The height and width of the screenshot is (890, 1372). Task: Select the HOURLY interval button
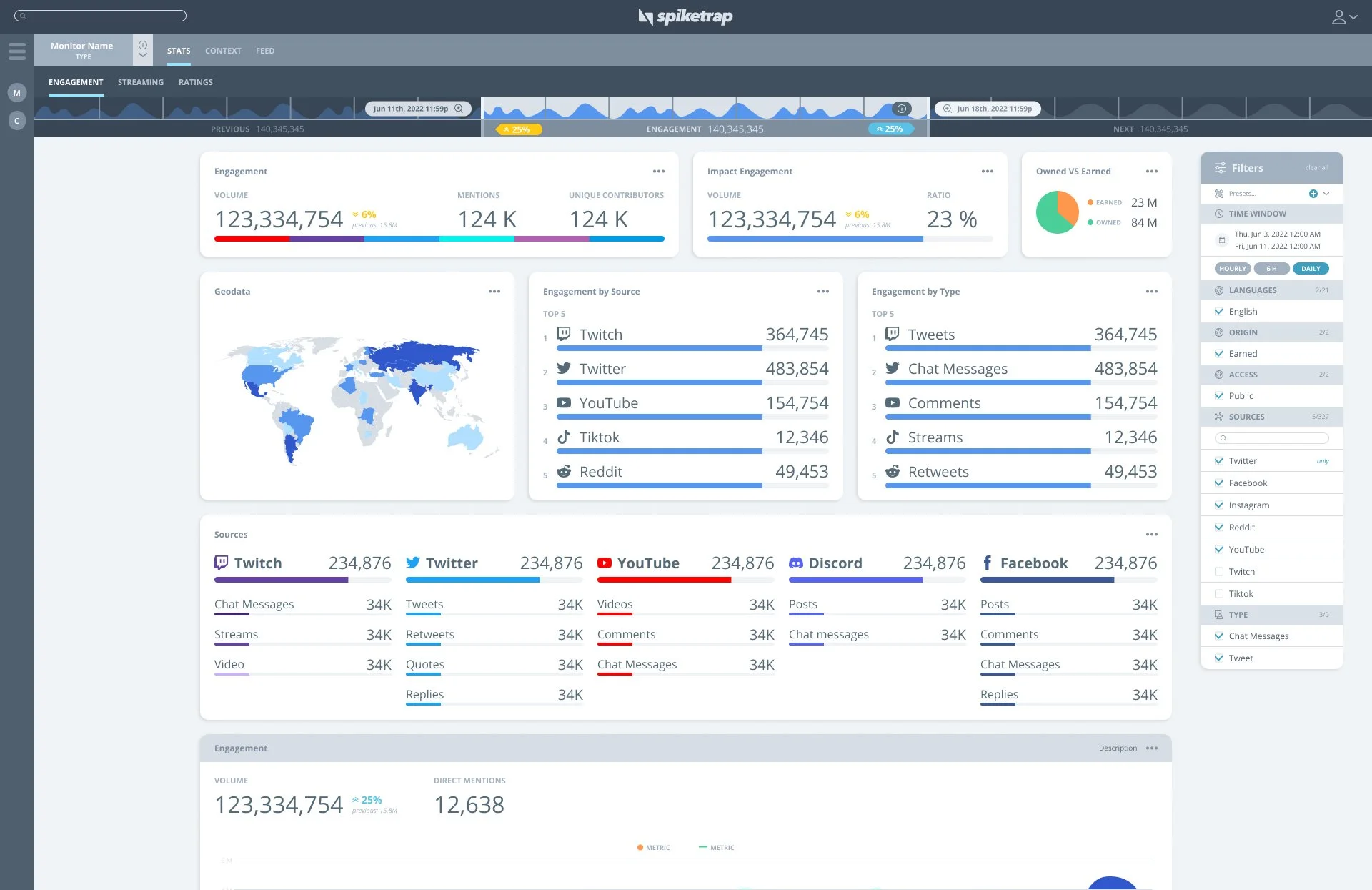(1233, 269)
